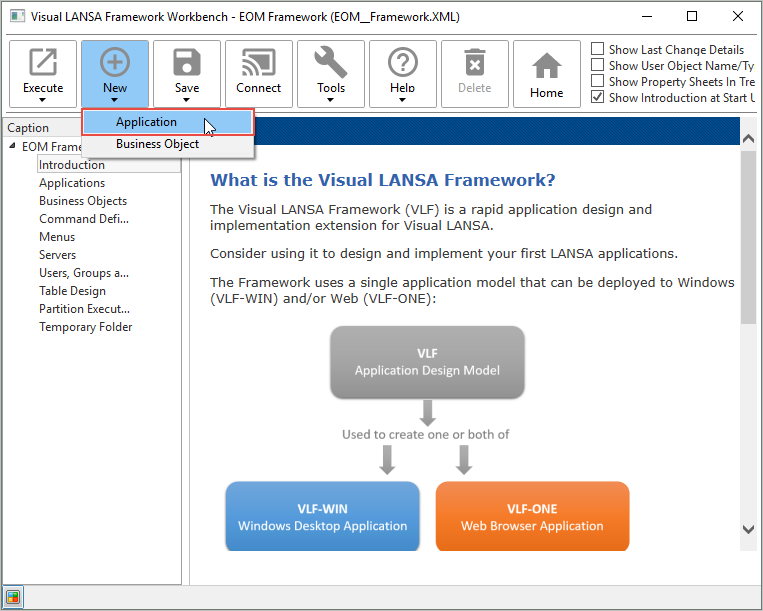Click the Execute toolbar icon
This screenshot has width=763, height=611.
pyautogui.click(x=43, y=62)
